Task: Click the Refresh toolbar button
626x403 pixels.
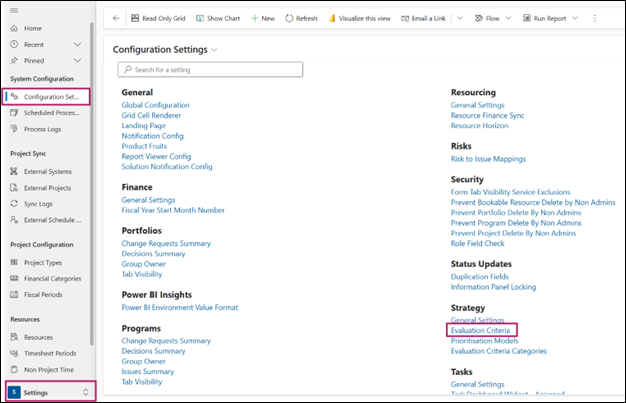Action: pyautogui.click(x=301, y=18)
